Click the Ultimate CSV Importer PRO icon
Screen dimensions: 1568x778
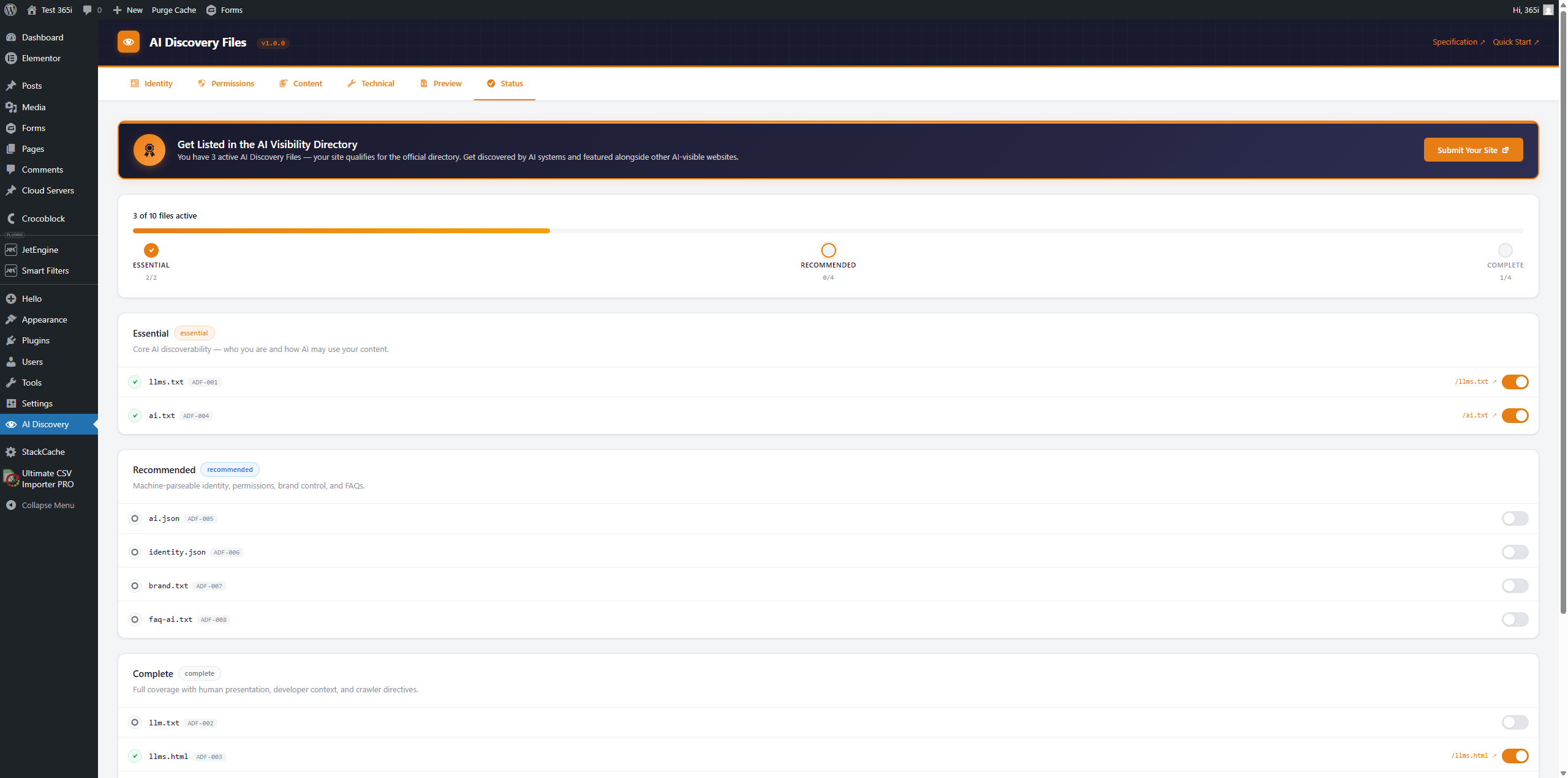pyautogui.click(x=11, y=478)
